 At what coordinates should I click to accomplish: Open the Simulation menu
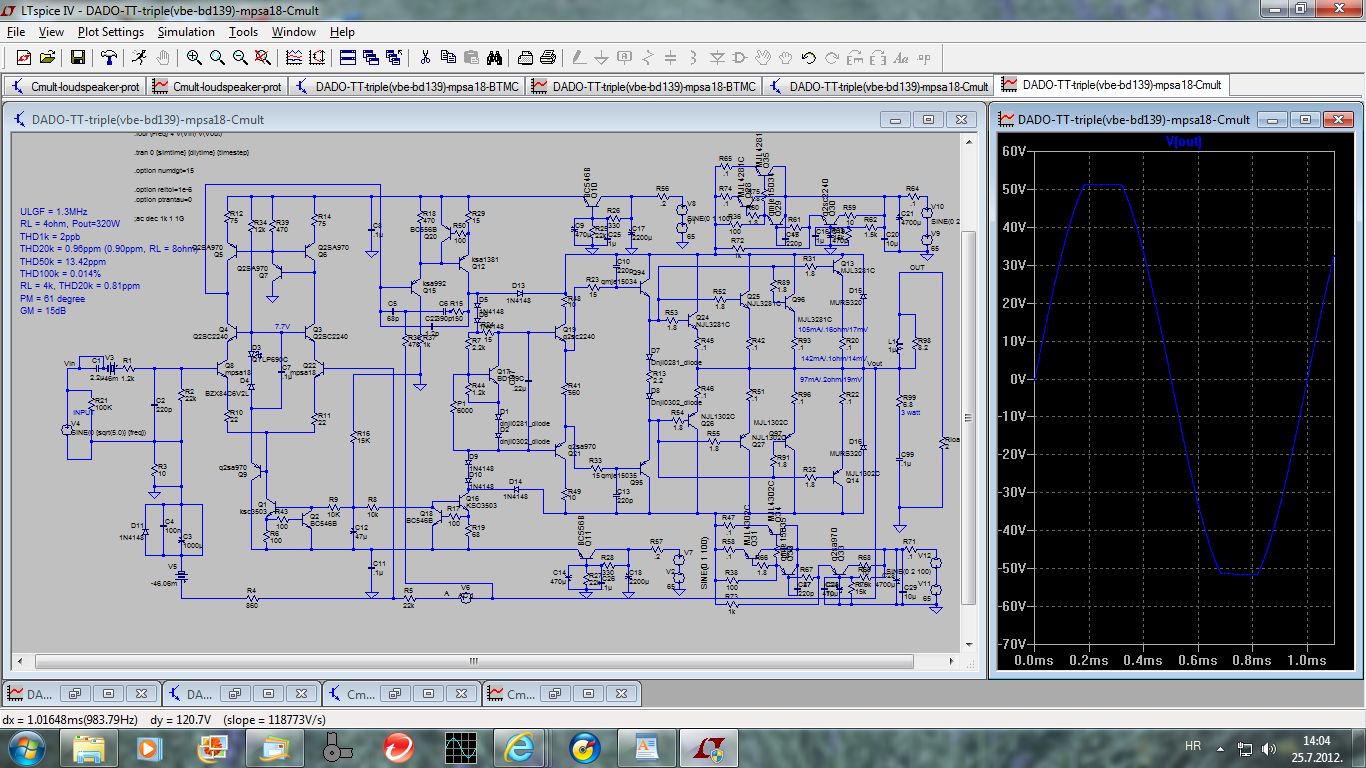pyautogui.click(x=186, y=32)
